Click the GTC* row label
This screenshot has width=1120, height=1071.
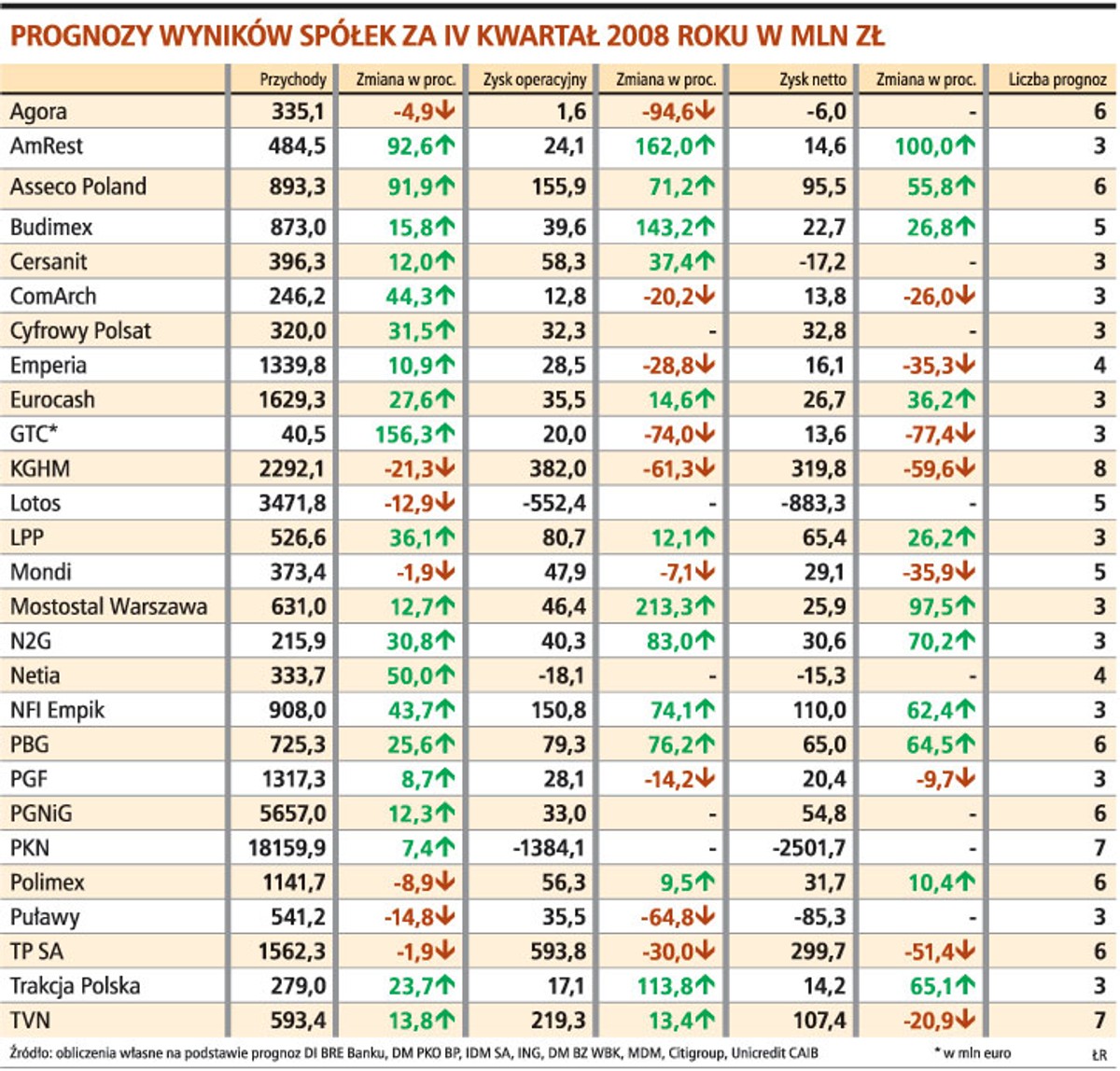(x=35, y=435)
